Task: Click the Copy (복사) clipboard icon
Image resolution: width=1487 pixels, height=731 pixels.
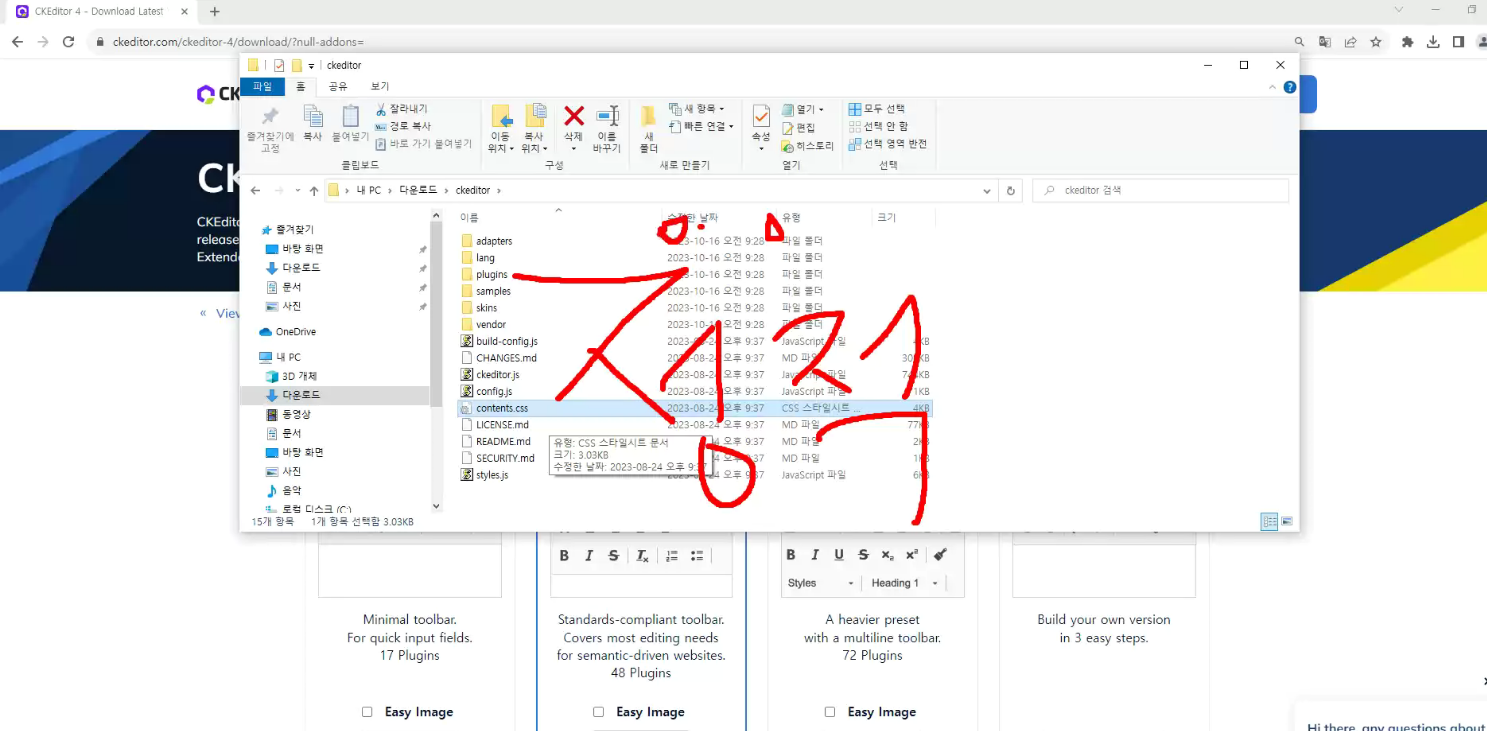Action: 313,117
